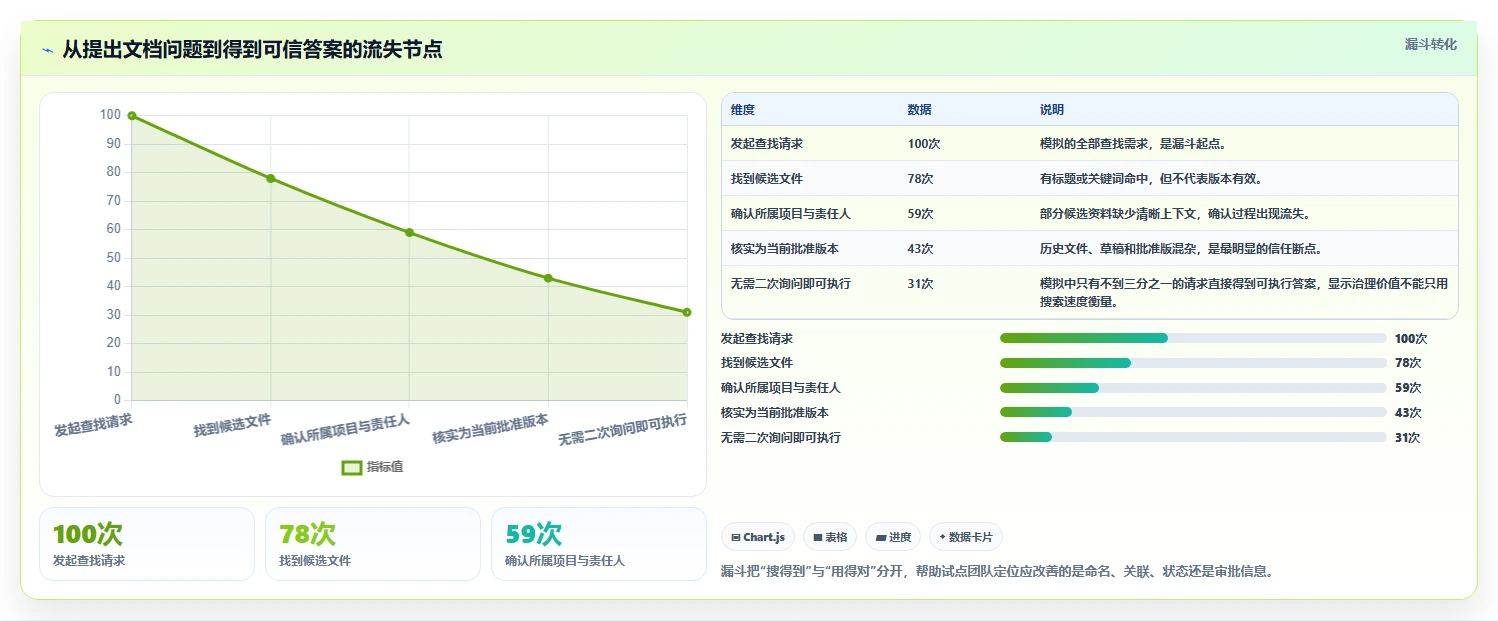Click the progress bar for 确认所属项目与责任人
The image size is (1498, 621).
pyautogui.click(x=1193, y=388)
